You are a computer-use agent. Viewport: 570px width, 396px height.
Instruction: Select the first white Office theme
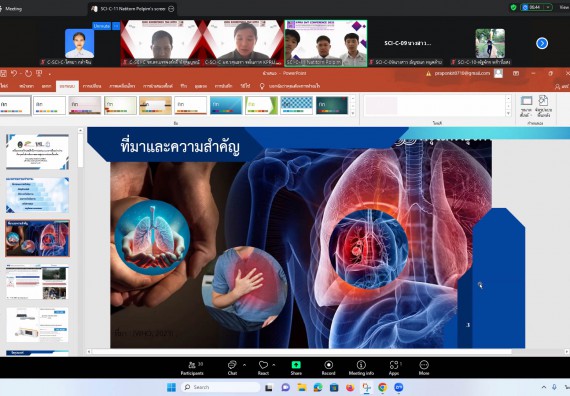[x=15, y=105]
